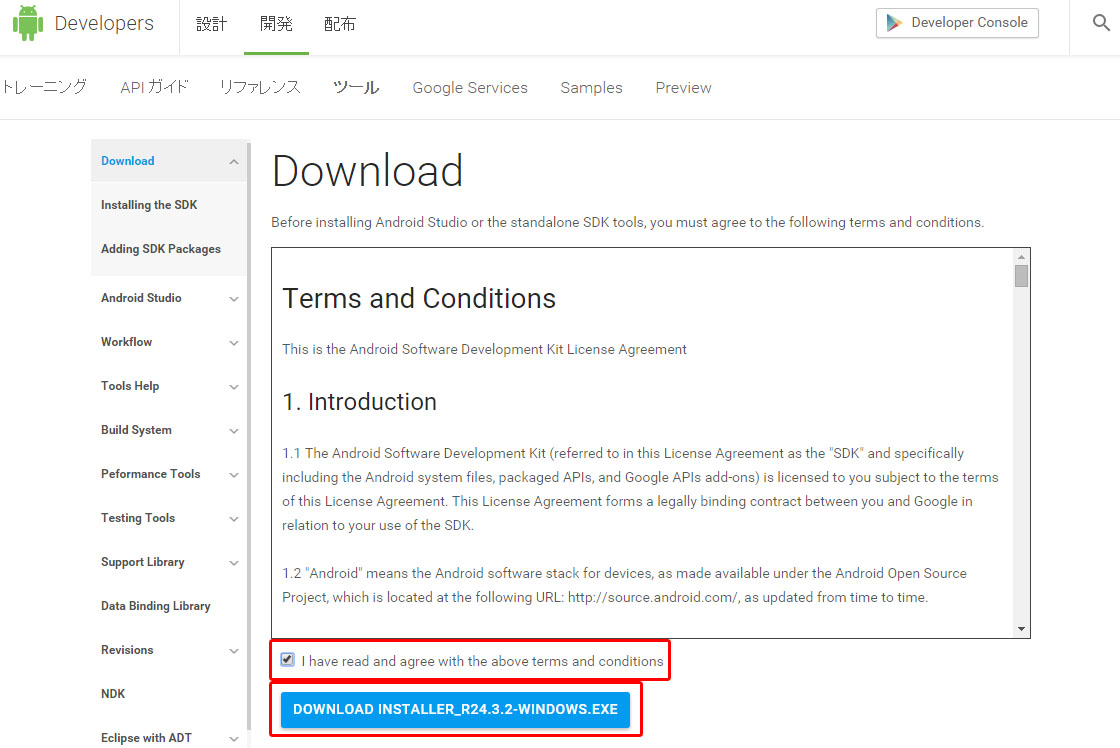
Task: Select the Download sidebar link
Action: click(128, 161)
